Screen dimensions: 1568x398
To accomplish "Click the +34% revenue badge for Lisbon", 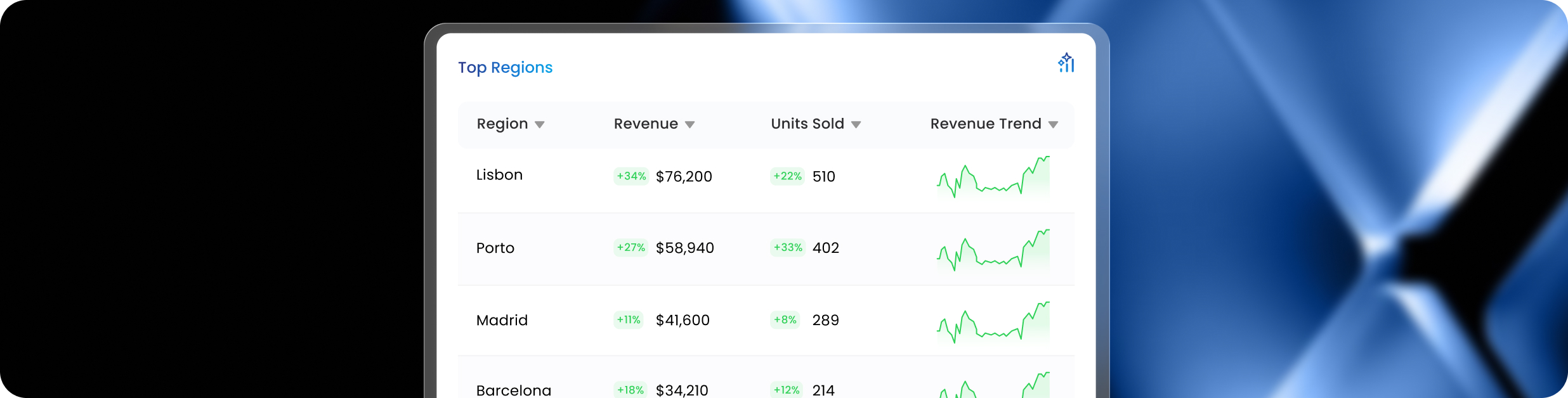I will pyautogui.click(x=631, y=176).
